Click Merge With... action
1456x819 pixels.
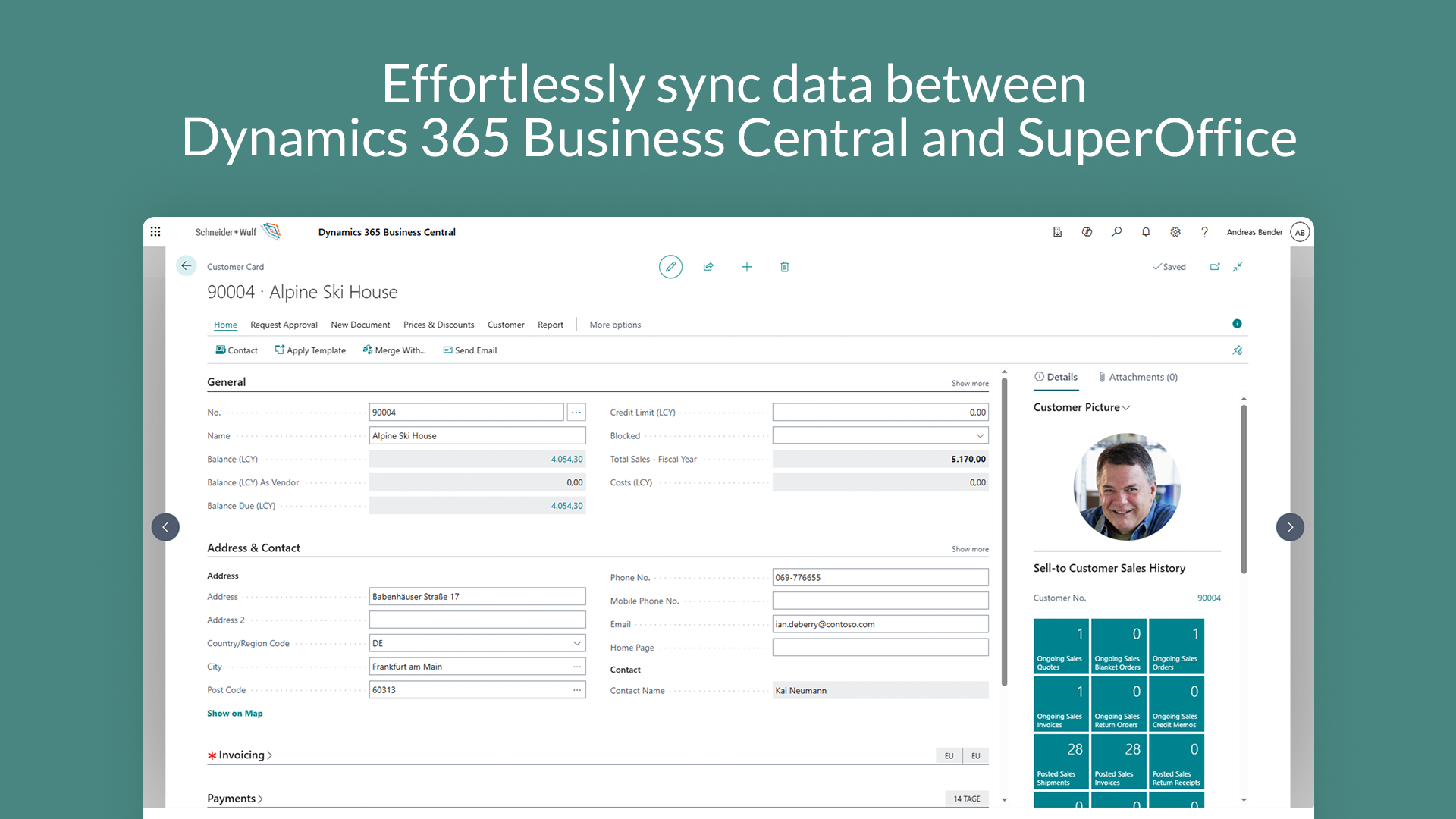(x=394, y=350)
